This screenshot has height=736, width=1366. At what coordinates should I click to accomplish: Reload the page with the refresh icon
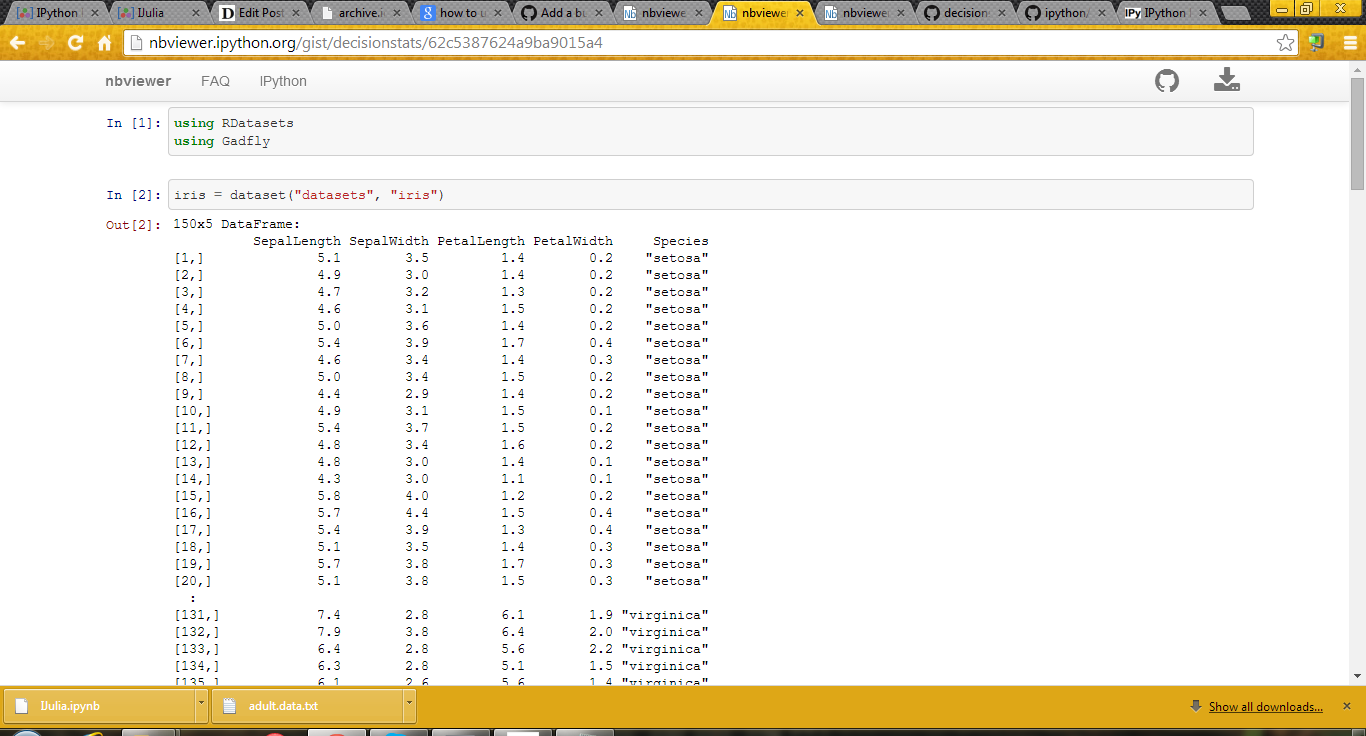pos(75,43)
